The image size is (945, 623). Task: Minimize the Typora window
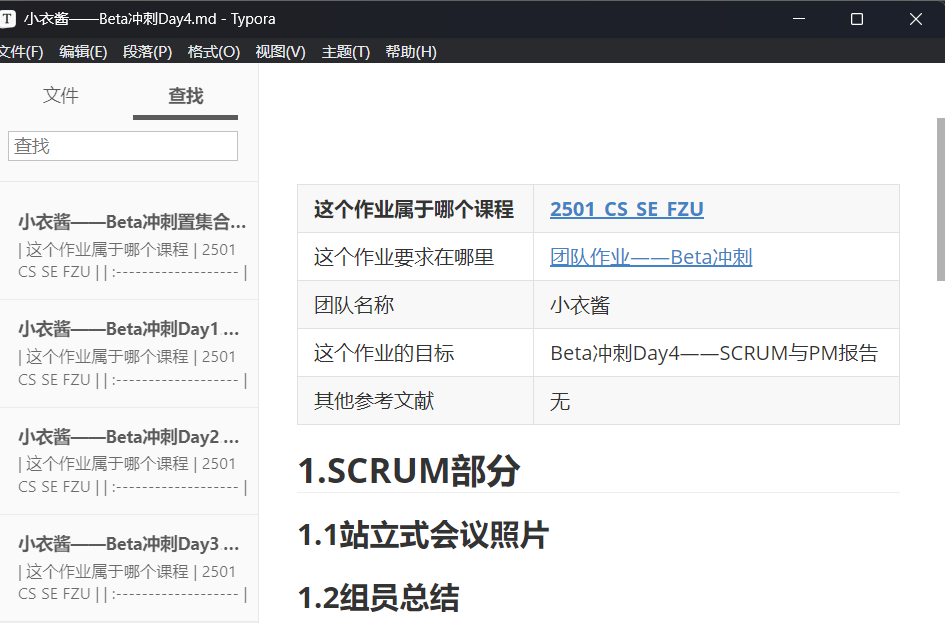pos(799,19)
